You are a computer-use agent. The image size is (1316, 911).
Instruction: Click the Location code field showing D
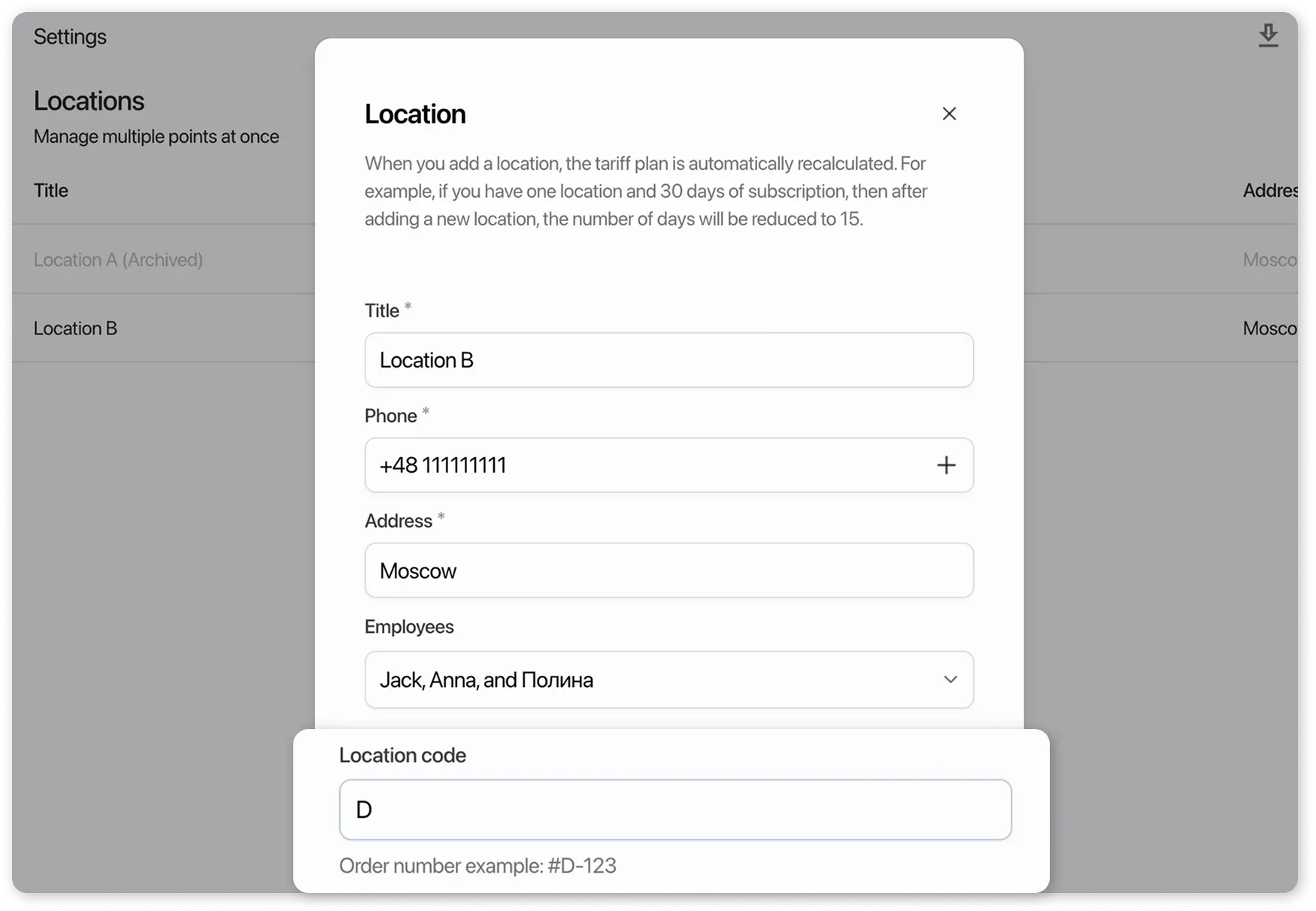click(675, 810)
